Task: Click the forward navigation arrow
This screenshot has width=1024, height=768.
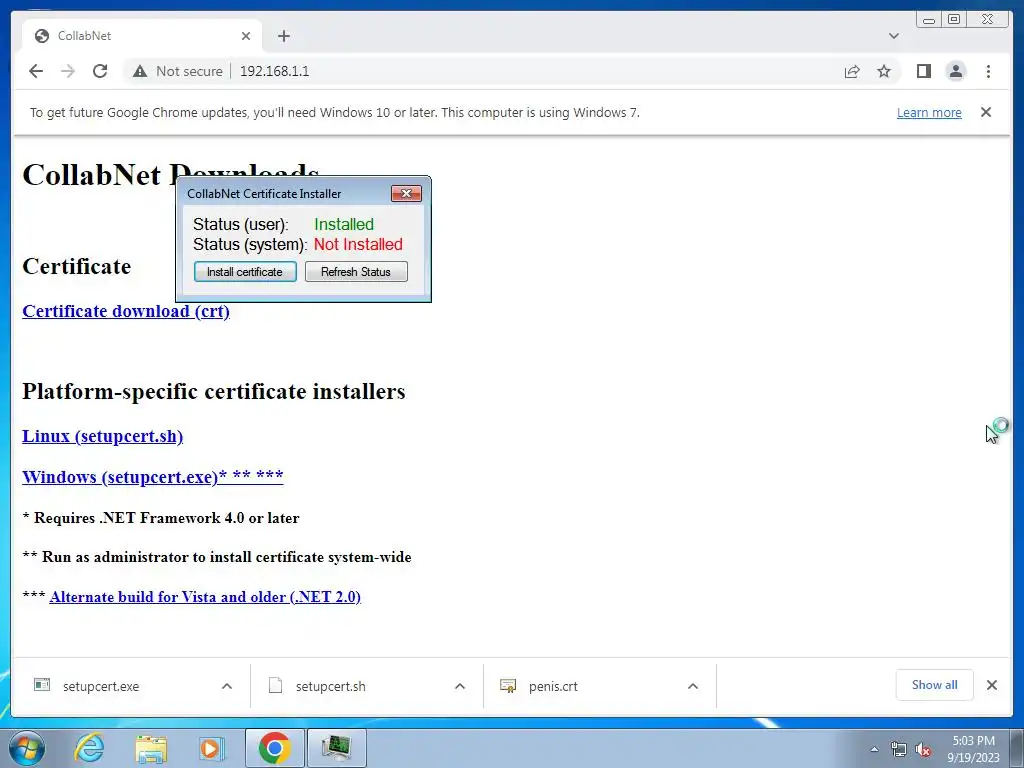Action: pos(68,71)
